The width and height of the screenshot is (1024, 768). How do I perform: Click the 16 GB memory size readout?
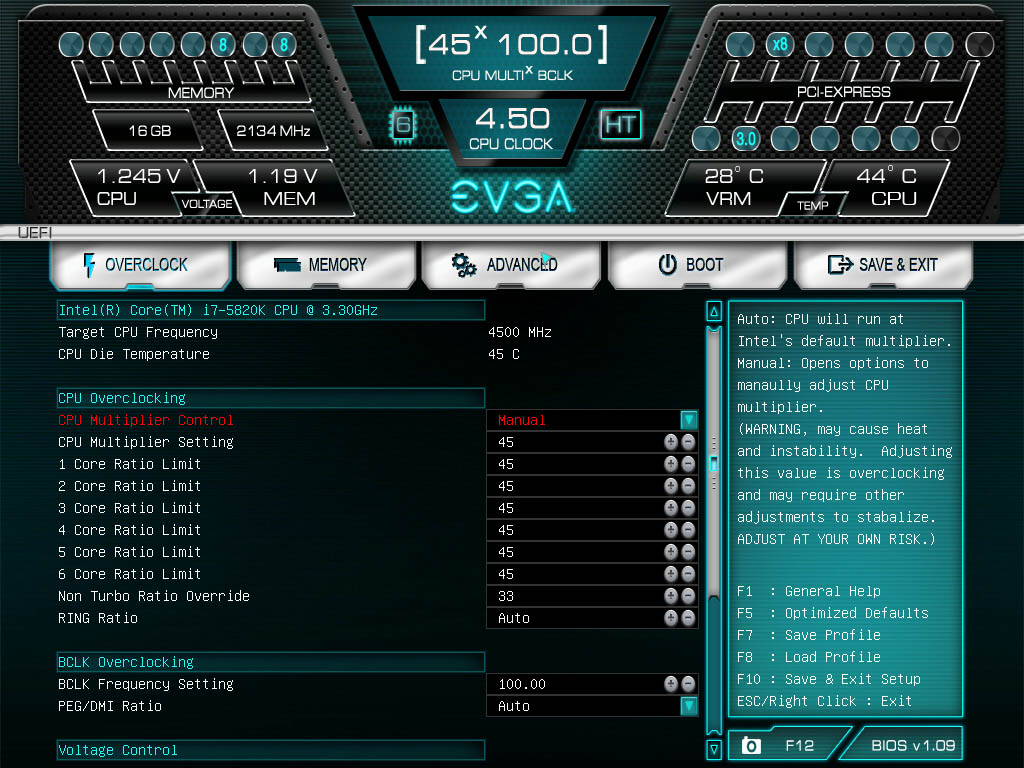pyautogui.click(x=150, y=131)
